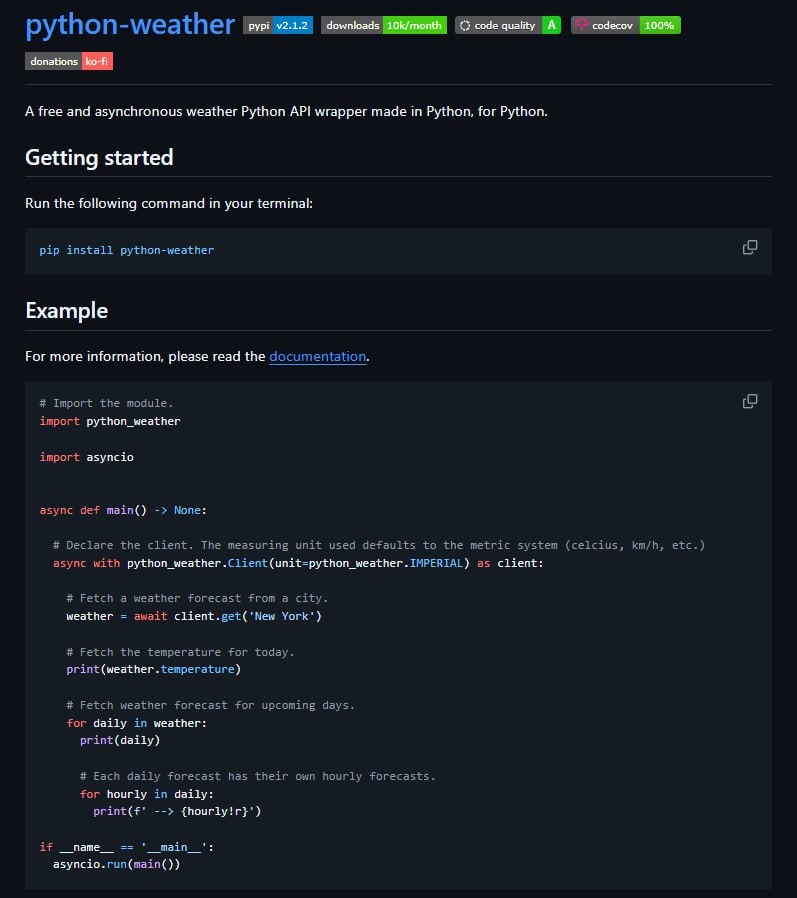Screen dimensions: 797x898
Task: Click the 'Run the following command' text
Action: tap(169, 203)
